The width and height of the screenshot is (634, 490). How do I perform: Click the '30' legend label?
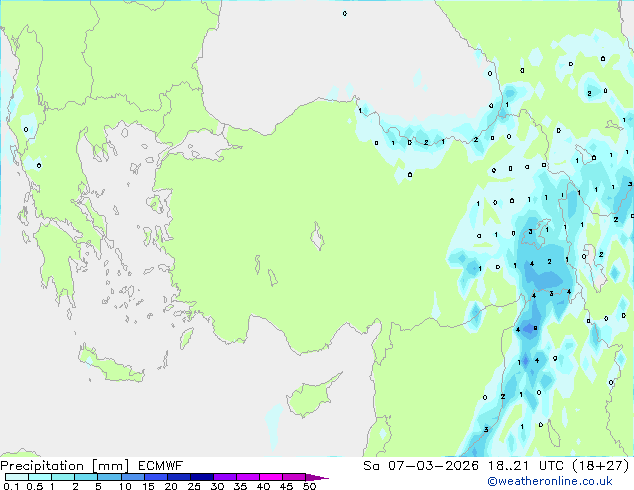coord(217,486)
